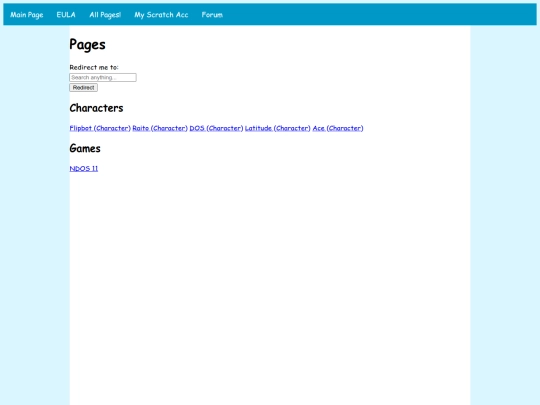Open Ace (Character) page link
540x405 pixels.
point(338,128)
